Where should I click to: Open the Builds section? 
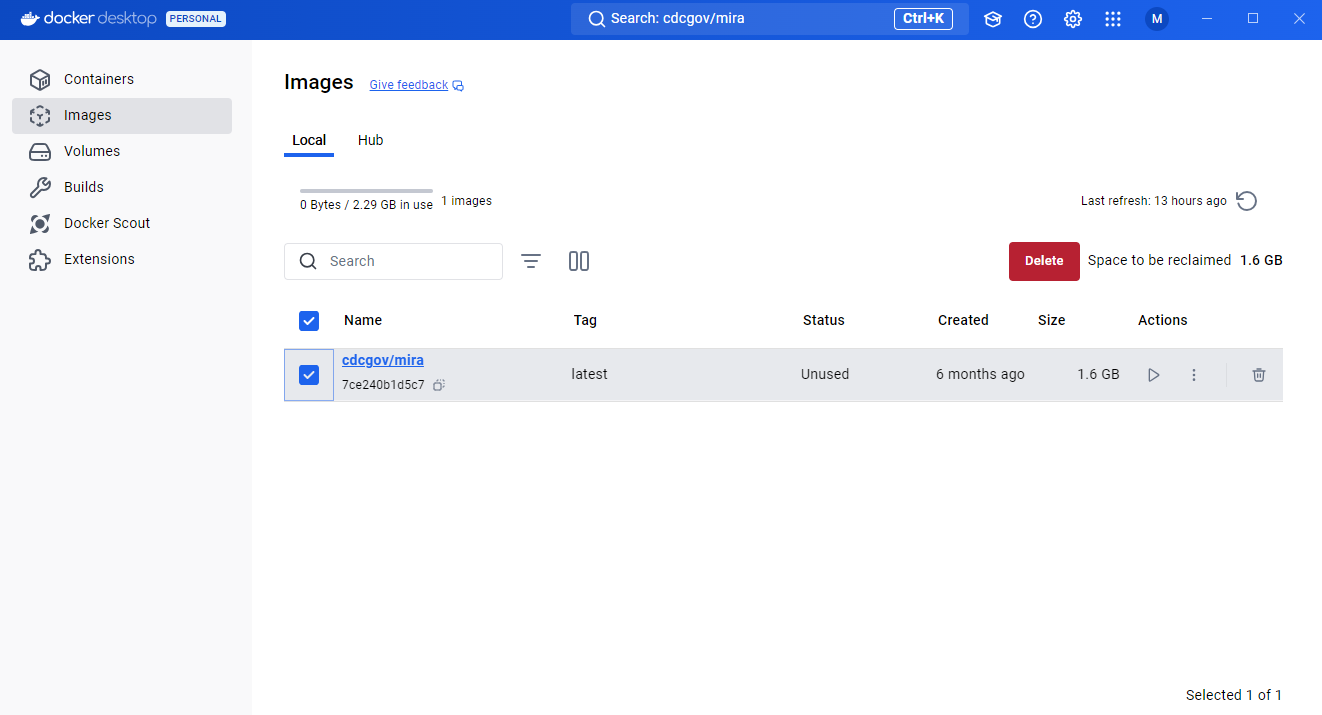[122, 187]
